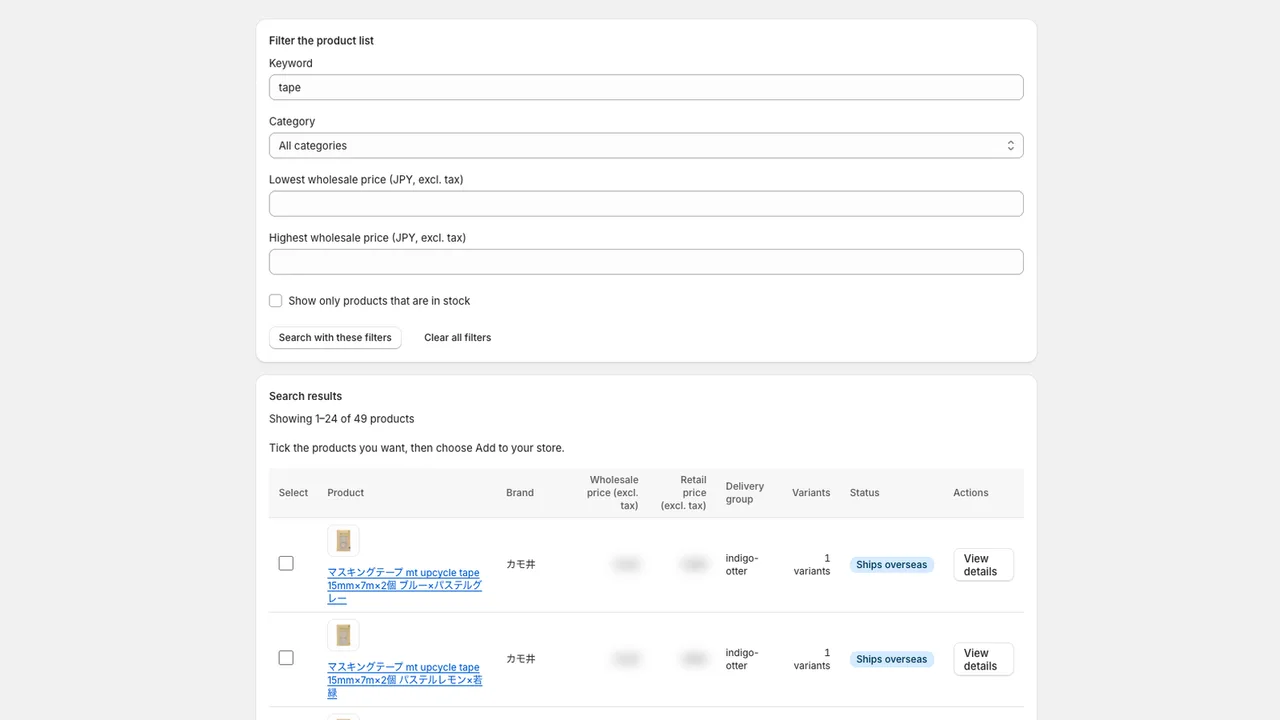Focus the Lowest wholesale price field
Viewport: 1280px width, 720px height.
click(x=646, y=203)
